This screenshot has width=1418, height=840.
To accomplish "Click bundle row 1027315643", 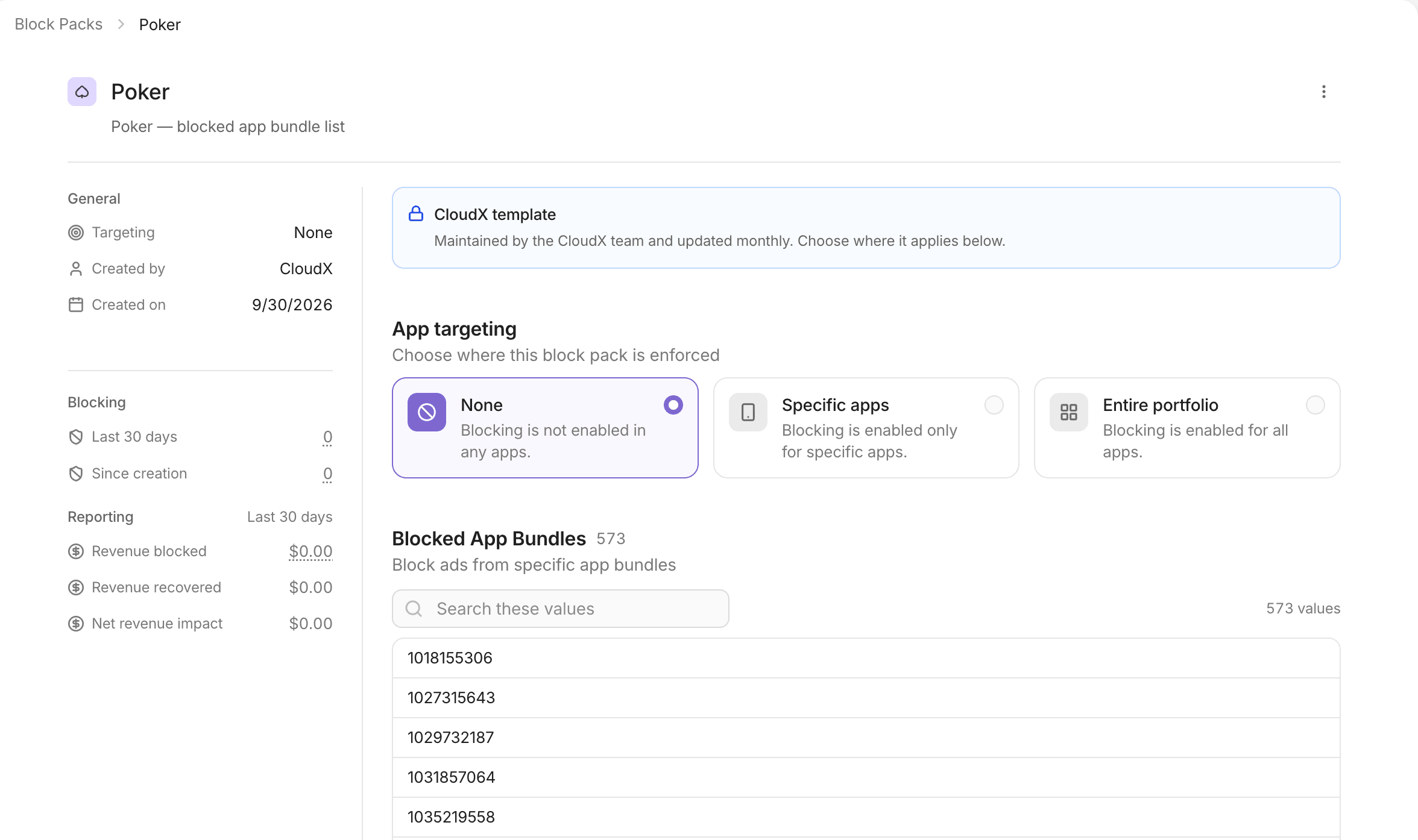I will click(x=866, y=698).
